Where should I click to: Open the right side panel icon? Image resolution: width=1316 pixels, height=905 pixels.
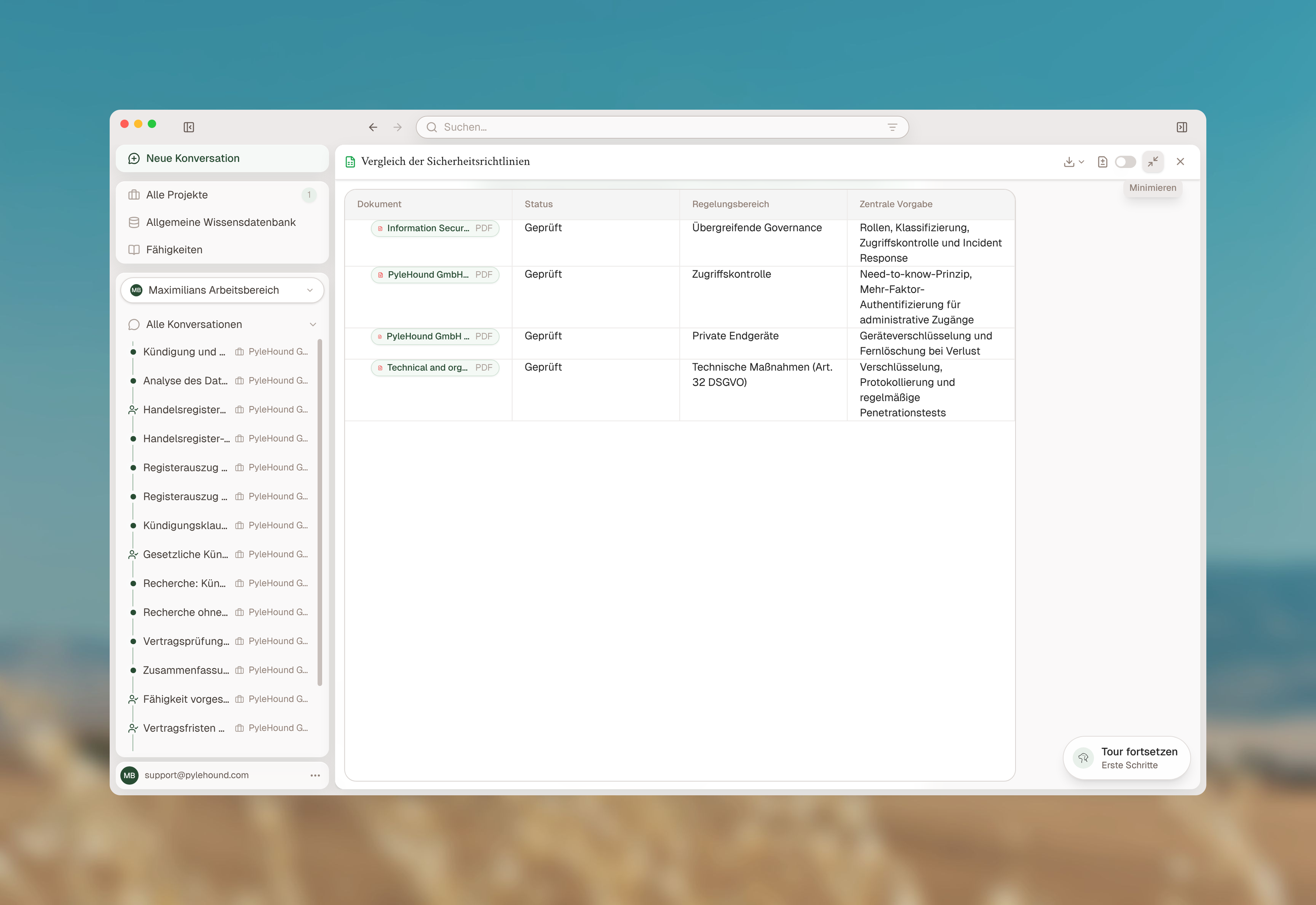click(x=1182, y=127)
